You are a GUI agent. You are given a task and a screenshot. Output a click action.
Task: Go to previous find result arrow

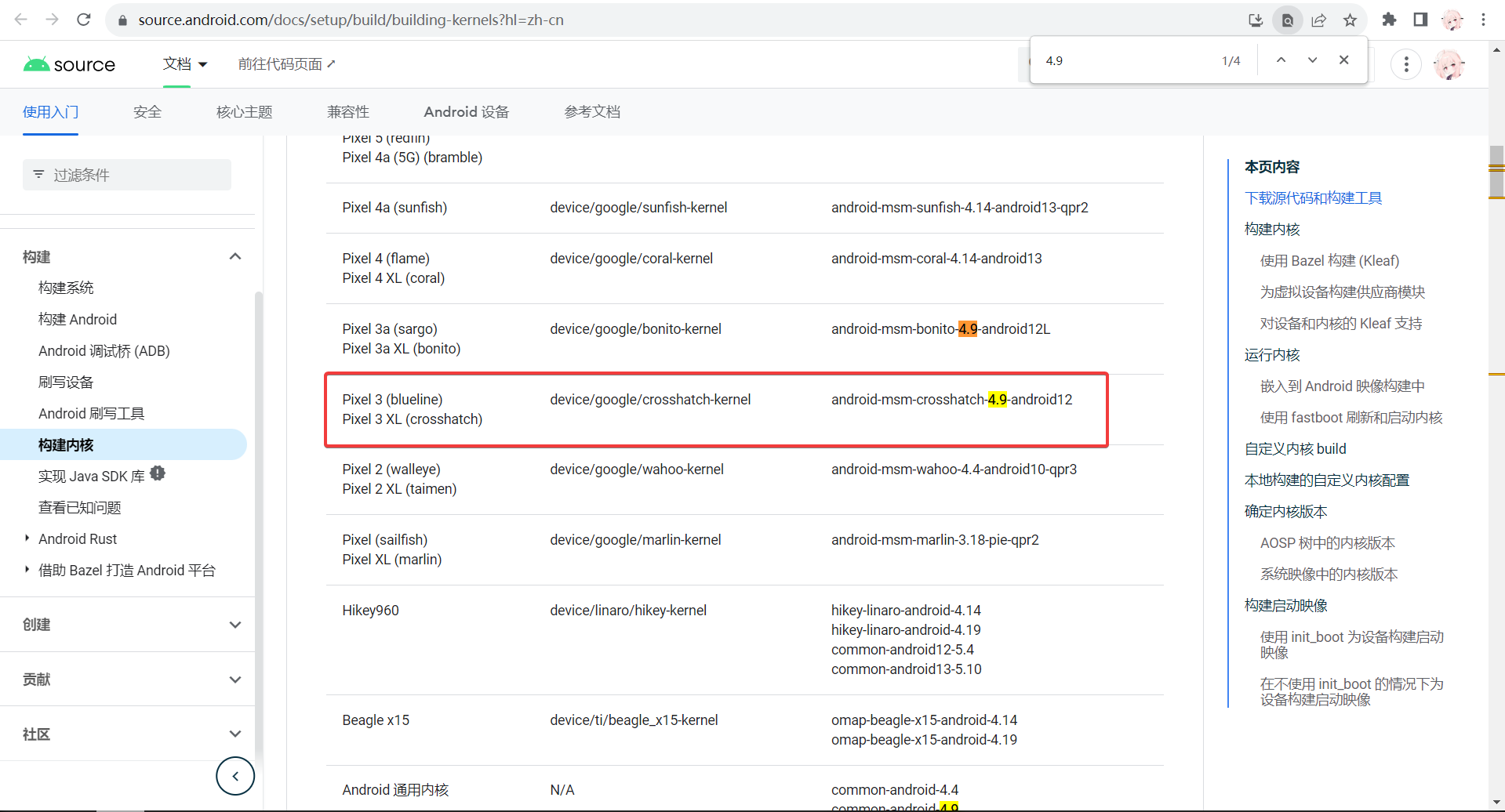(x=1281, y=60)
